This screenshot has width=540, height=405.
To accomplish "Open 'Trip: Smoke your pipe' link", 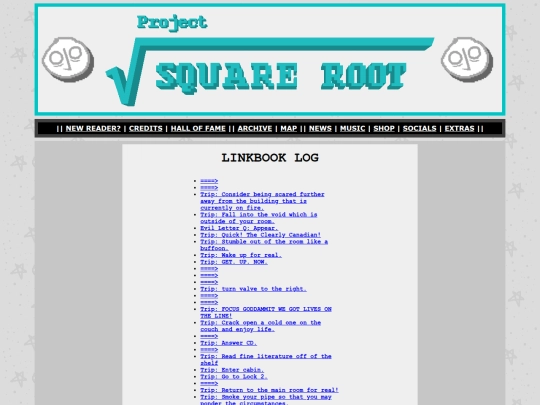I will (x=266, y=399).
